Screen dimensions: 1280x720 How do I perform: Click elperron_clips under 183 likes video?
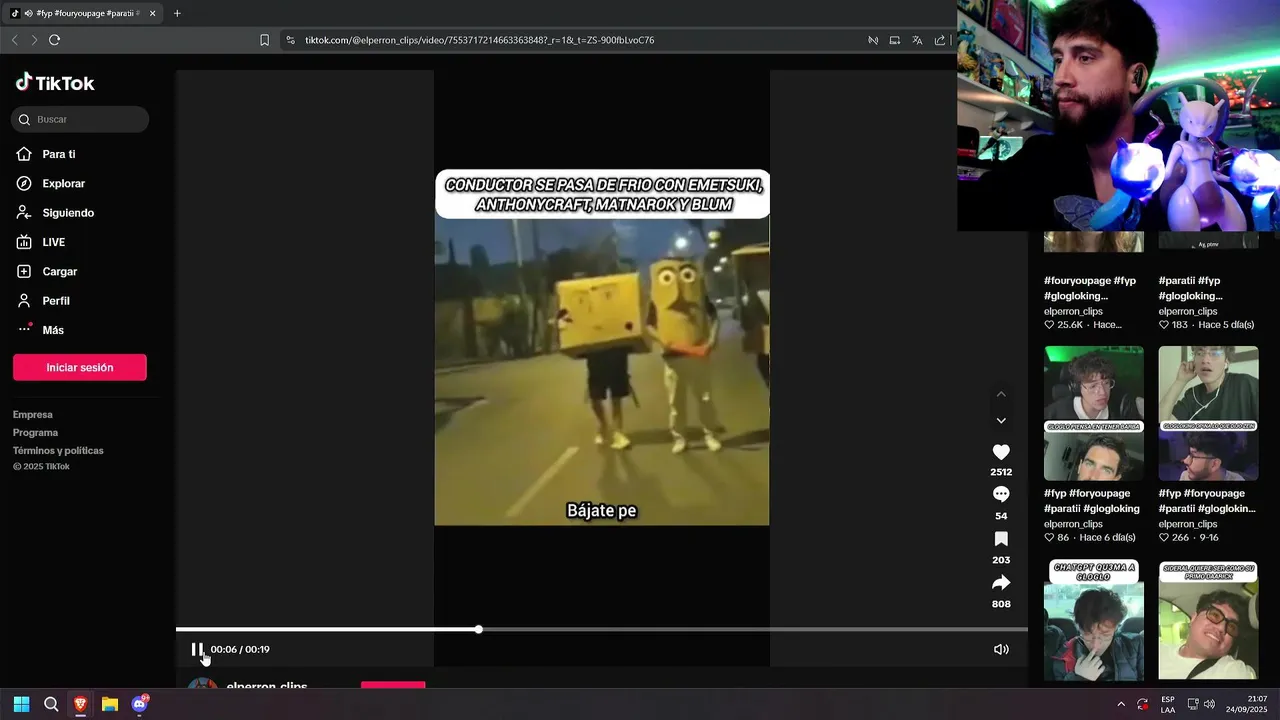(x=1188, y=311)
